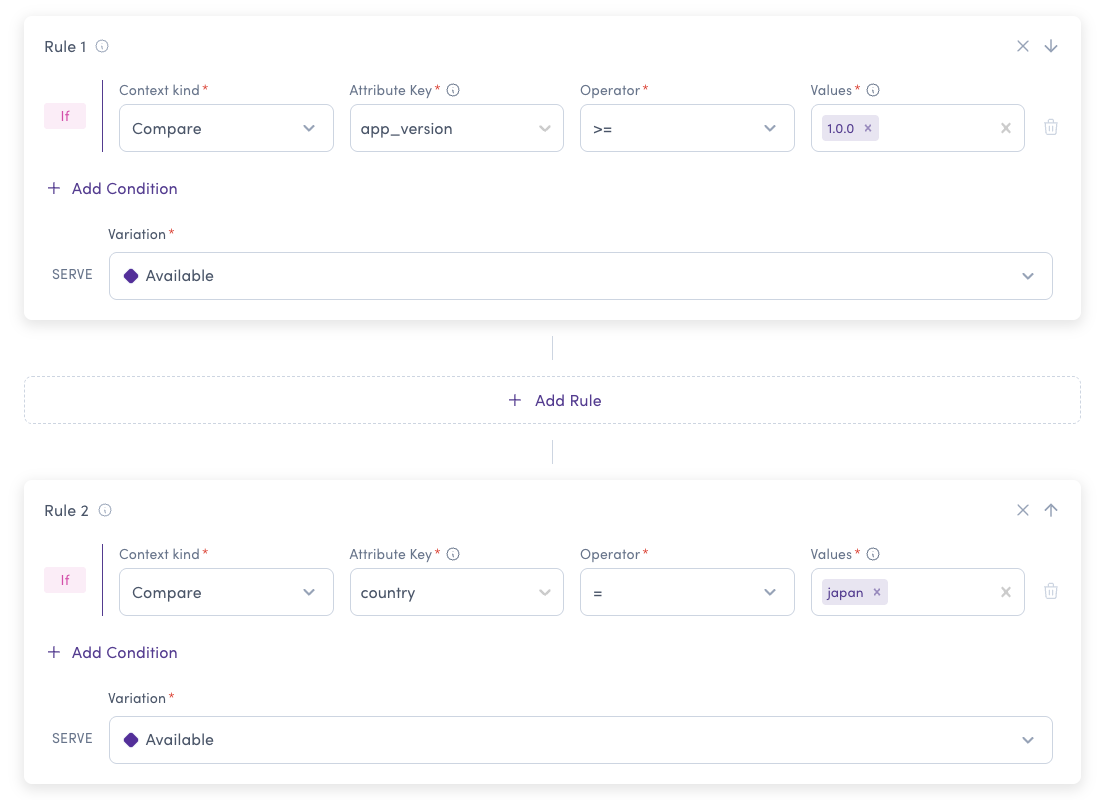Move Rule 1 down using the arrow icon

pos(1051,46)
